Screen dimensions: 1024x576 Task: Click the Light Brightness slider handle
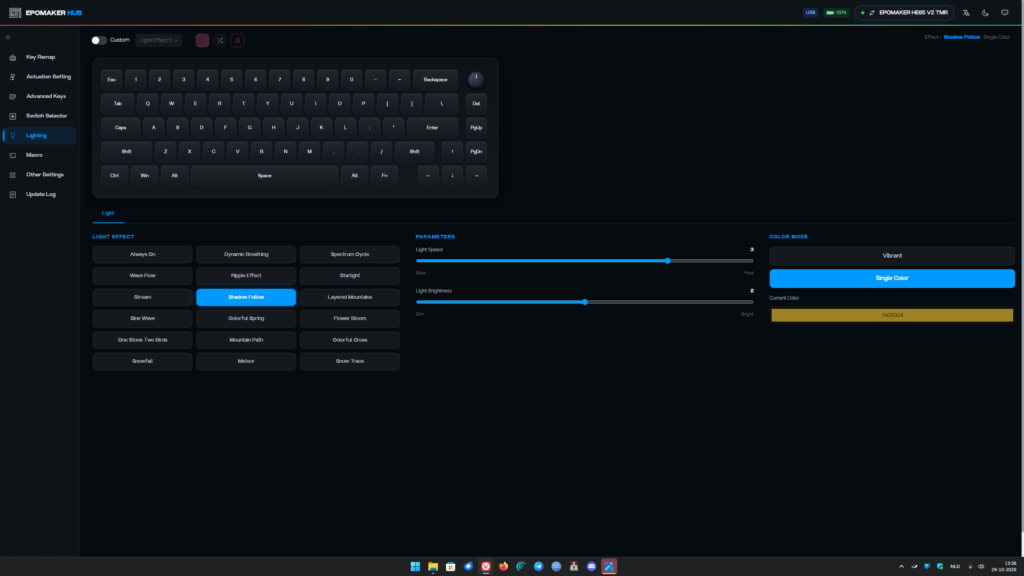585,302
